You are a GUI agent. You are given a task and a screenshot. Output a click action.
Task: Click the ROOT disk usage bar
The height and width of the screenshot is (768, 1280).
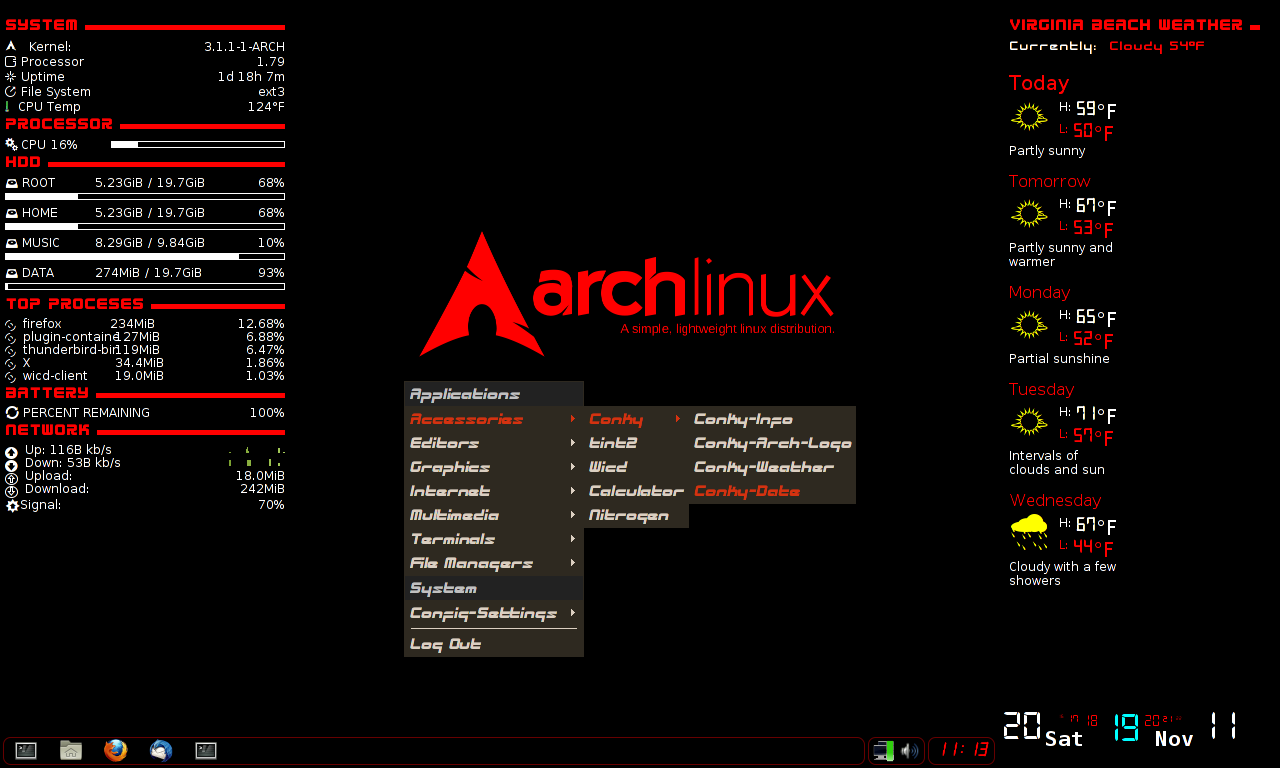(145, 197)
